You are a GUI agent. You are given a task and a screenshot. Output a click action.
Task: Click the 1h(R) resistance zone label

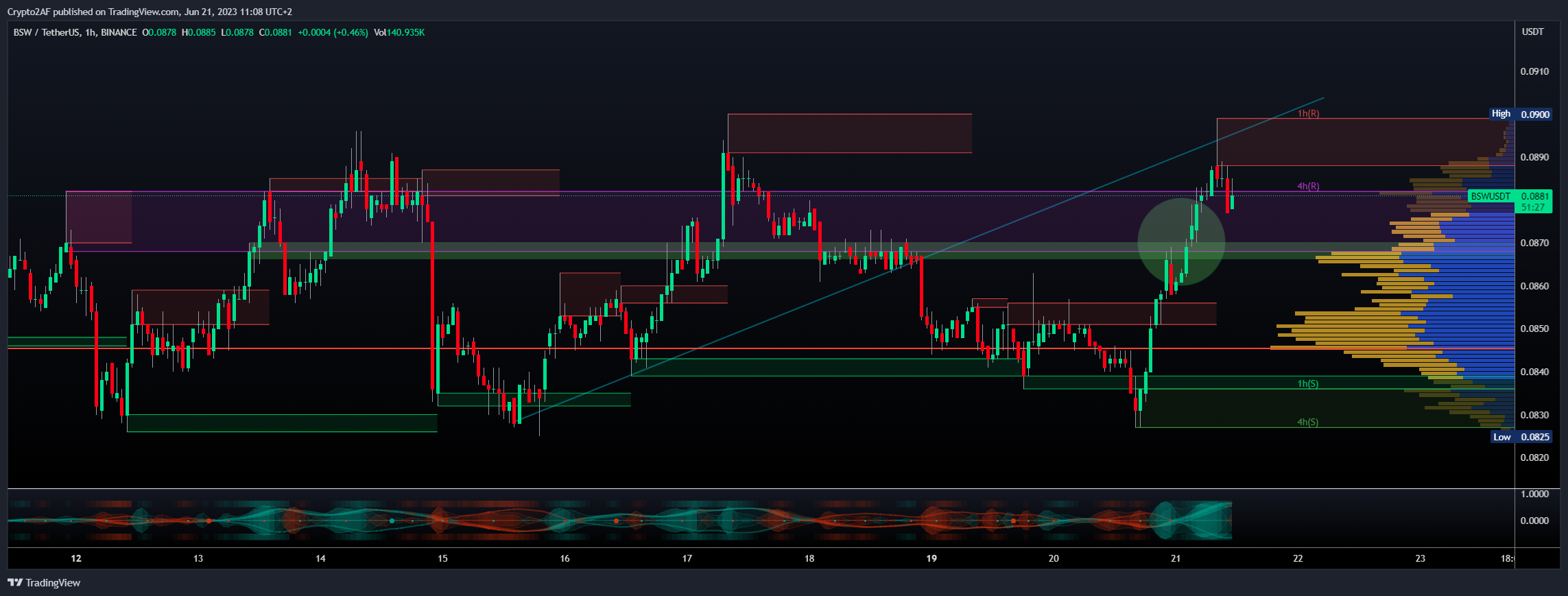tap(1308, 113)
